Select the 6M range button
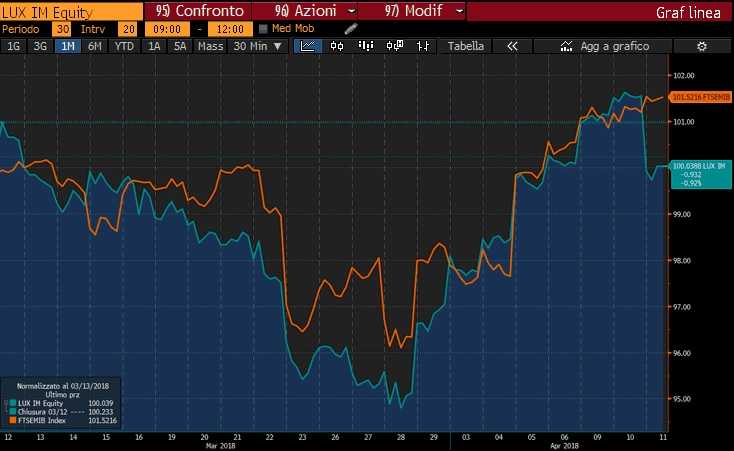The image size is (734, 451). coord(95,46)
